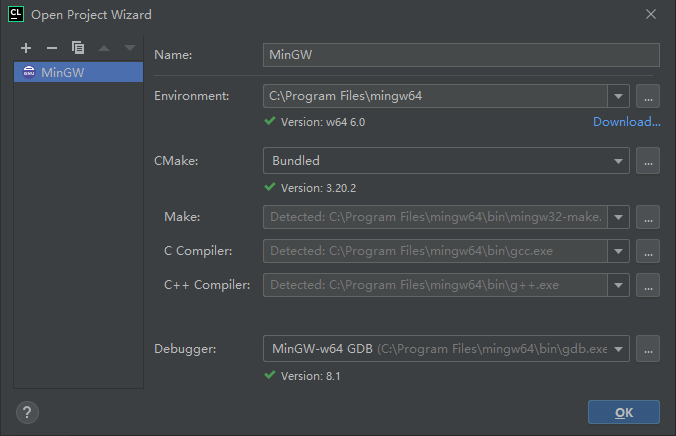The image size is (676, 436).
Task: Click the GNU icon beside MinGW entry
Action: (x=29, y=72)
